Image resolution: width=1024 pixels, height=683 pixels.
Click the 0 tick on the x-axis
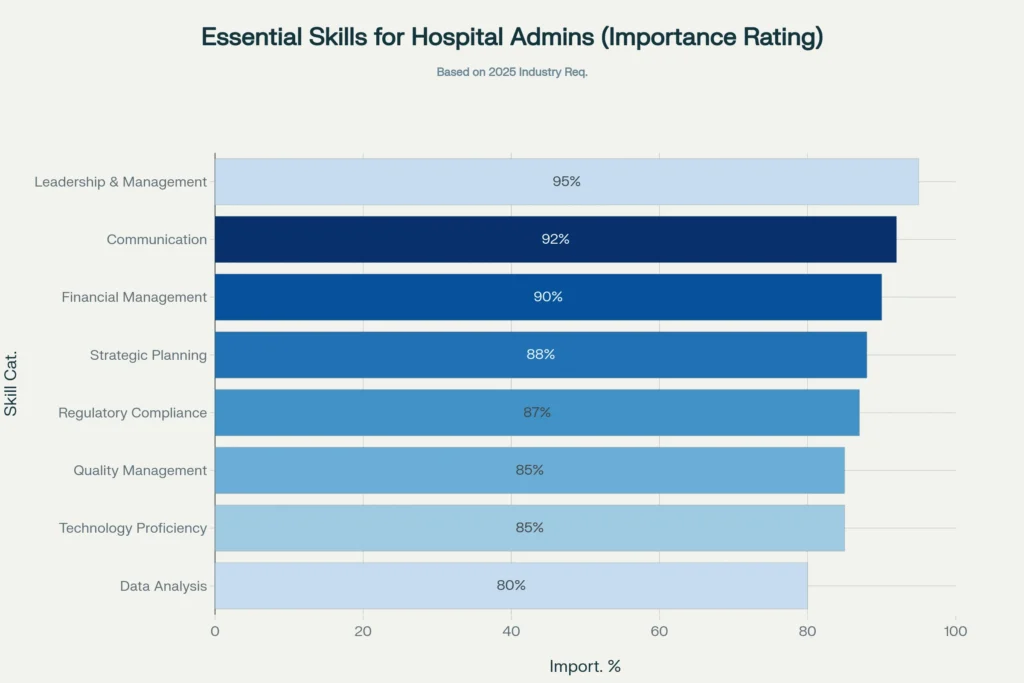tap(215, 632)
